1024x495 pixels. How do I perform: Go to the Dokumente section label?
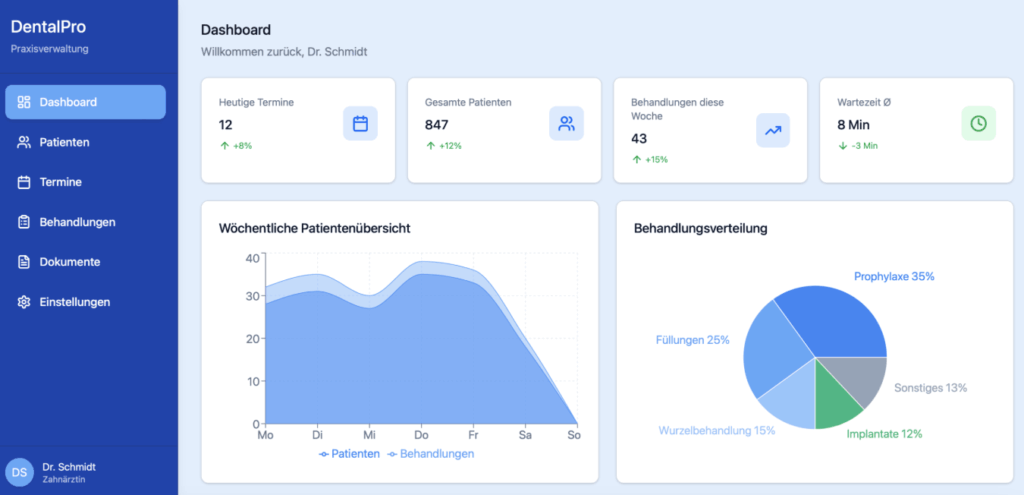tap(69, 262)
